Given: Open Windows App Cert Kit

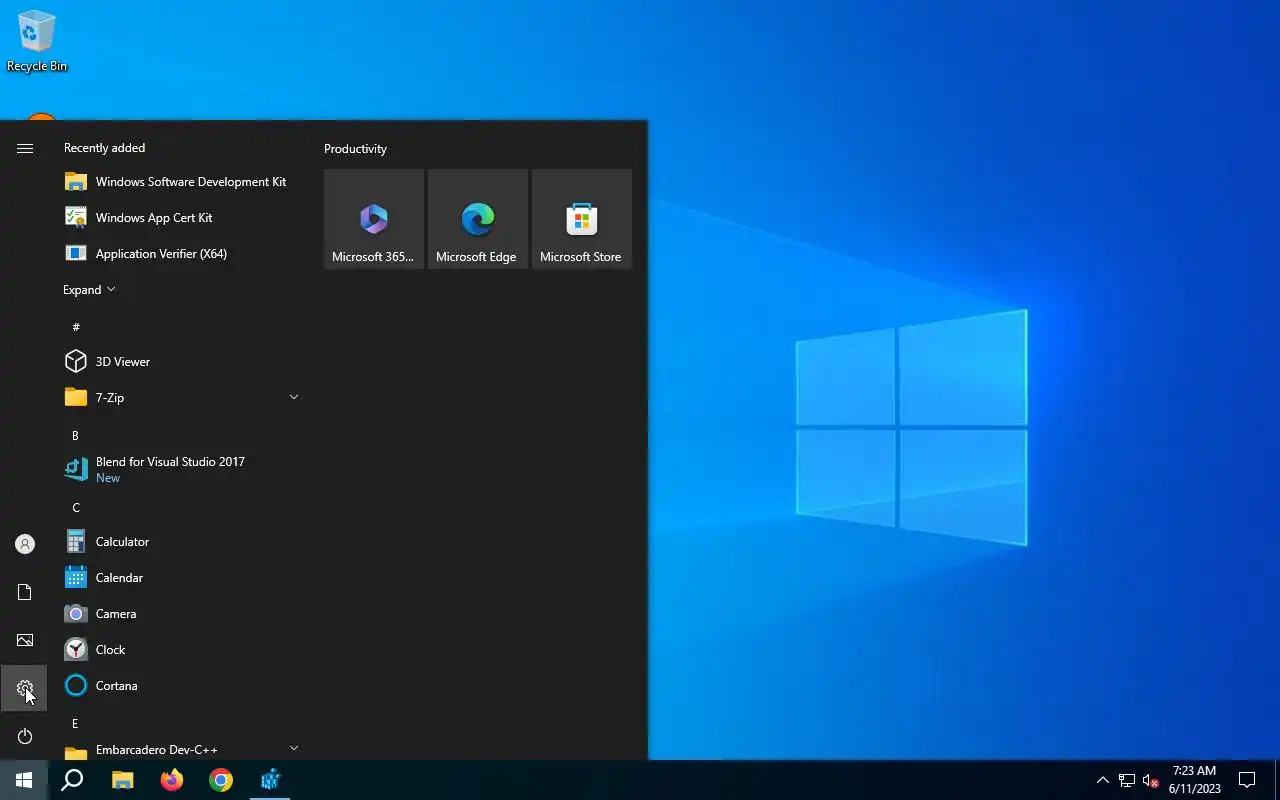Looking at the screenshot, I should coord(181,218).
